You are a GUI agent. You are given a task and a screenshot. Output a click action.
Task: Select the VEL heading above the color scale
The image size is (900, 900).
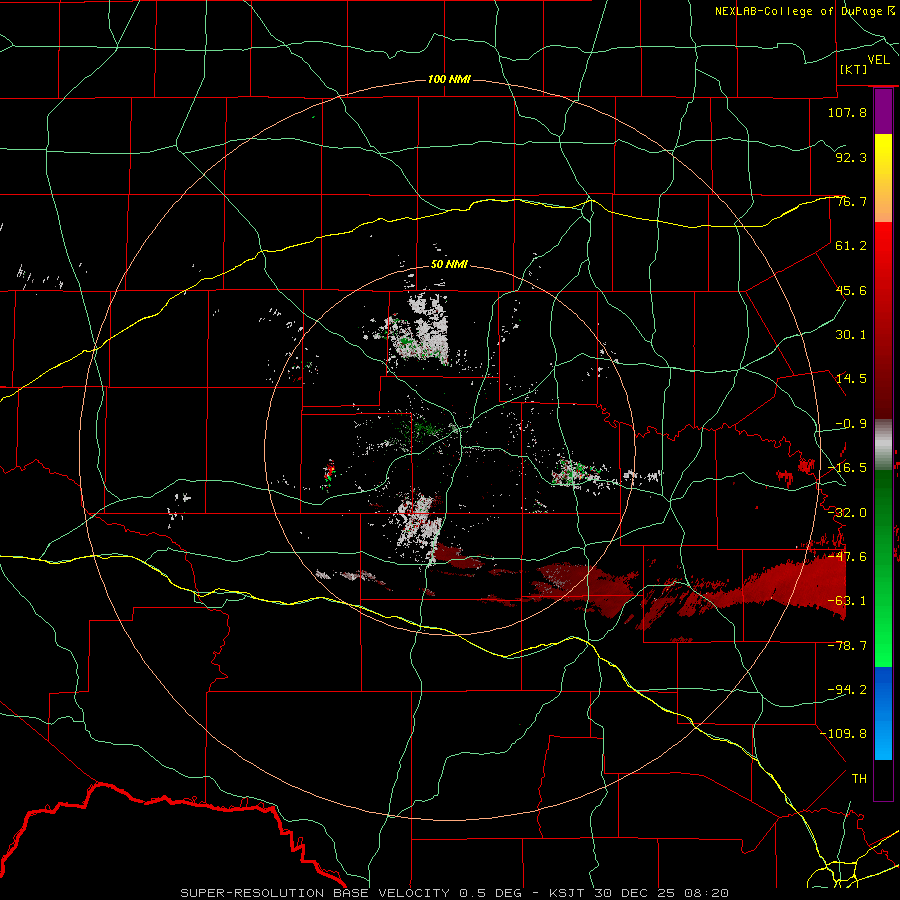[878, 60]
